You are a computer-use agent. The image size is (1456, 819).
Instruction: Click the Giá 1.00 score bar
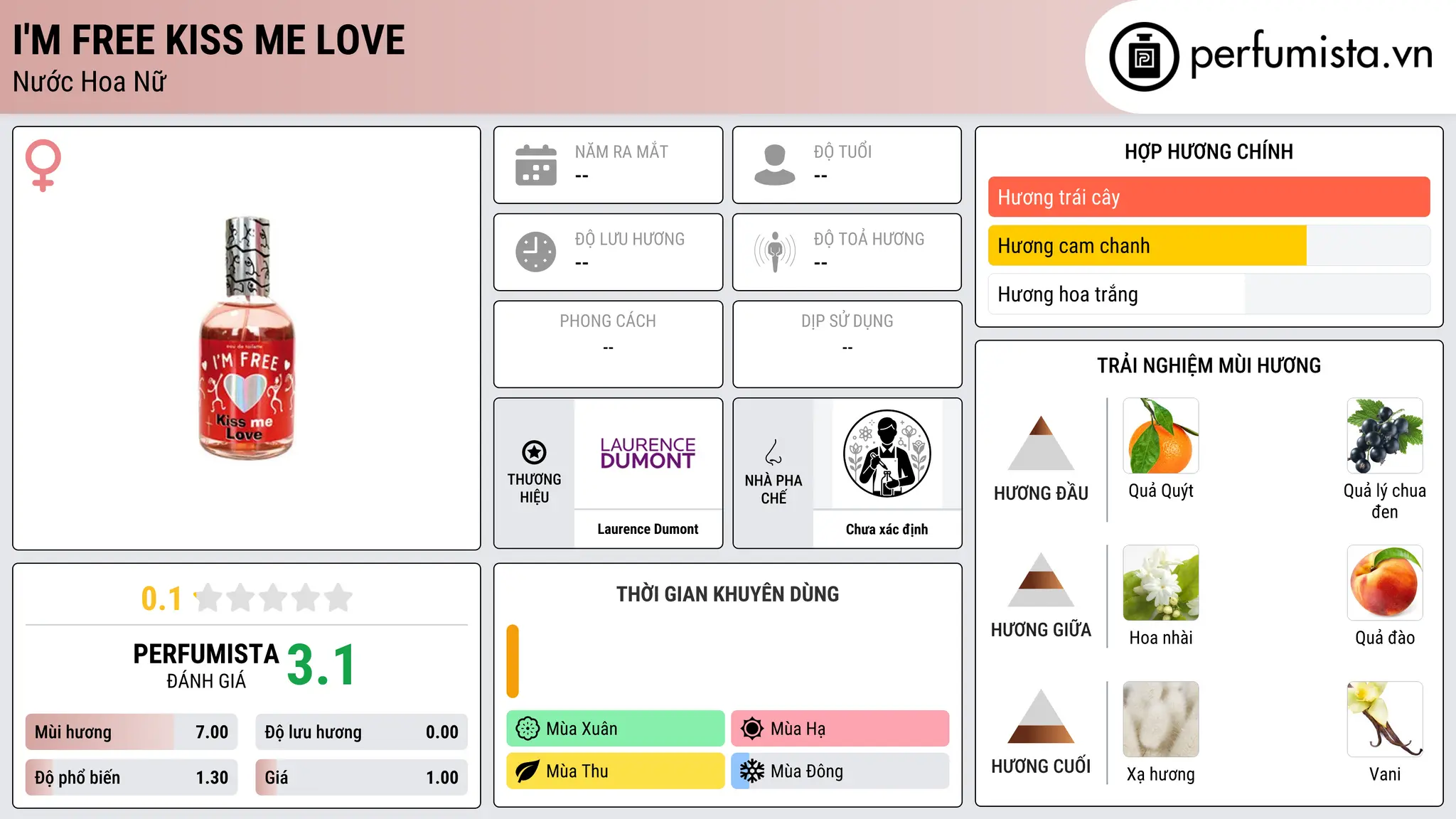click(361, 778)
